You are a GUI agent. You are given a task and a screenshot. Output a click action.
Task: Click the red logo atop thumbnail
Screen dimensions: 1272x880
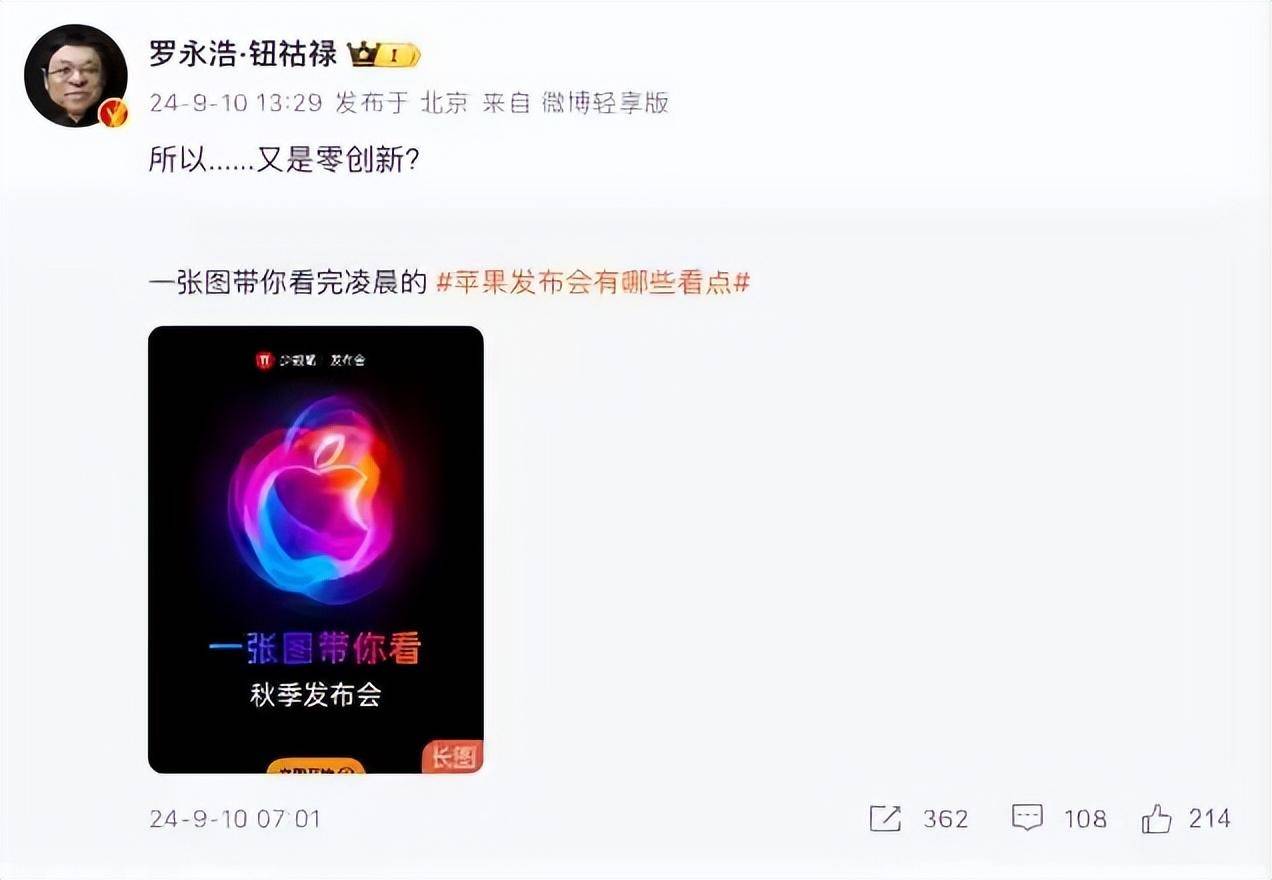click(264, 360)
